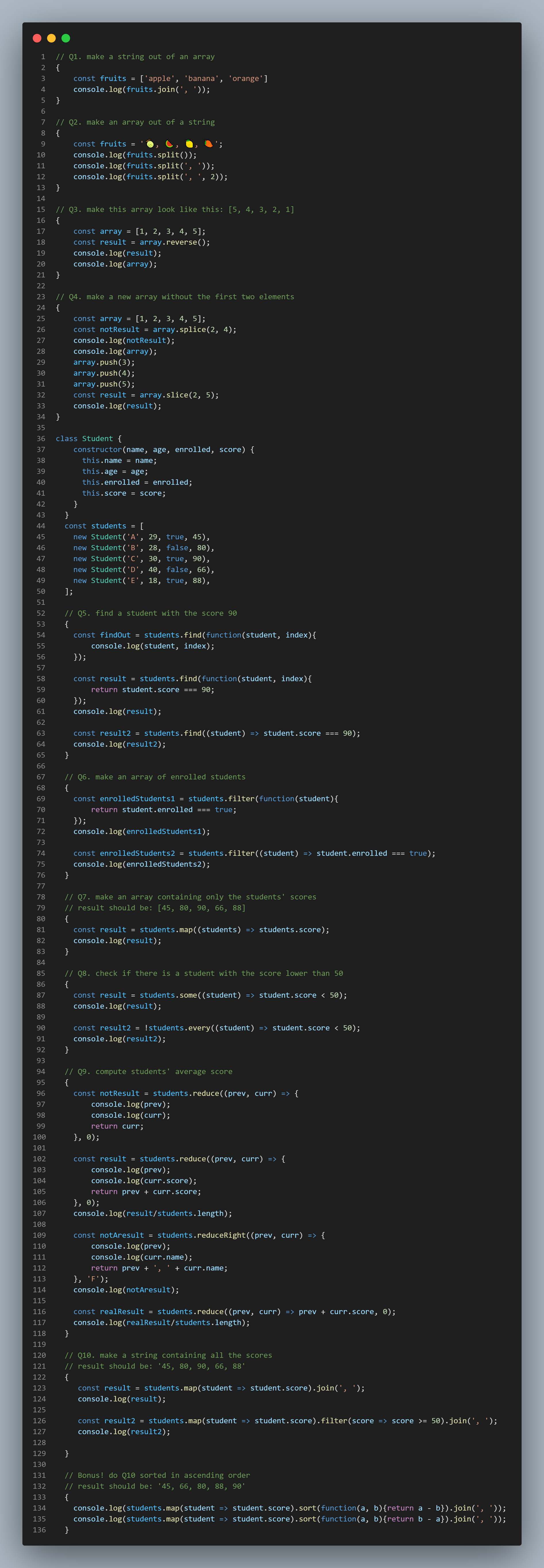This screenshot has width=544, height=1568.
Task: Click the yellow minimize dot
Action: coord(52,38)
